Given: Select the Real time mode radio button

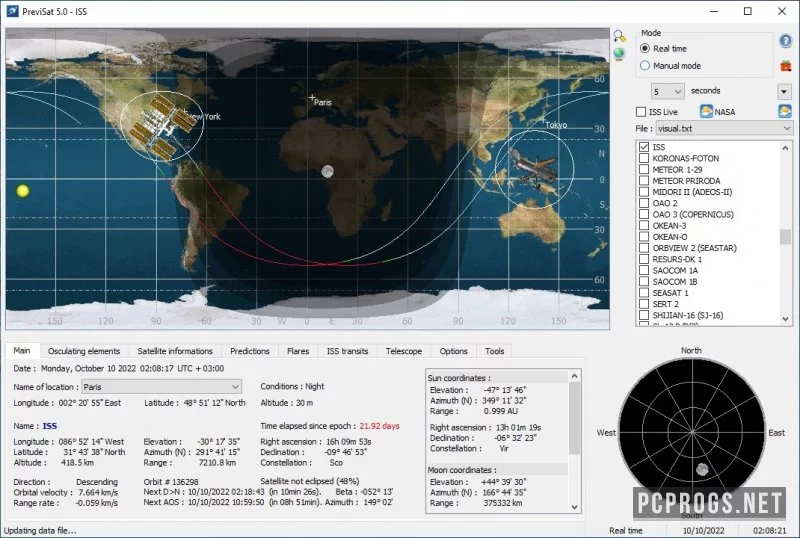Looking at the screenshot, I should (x=645, y=48).
